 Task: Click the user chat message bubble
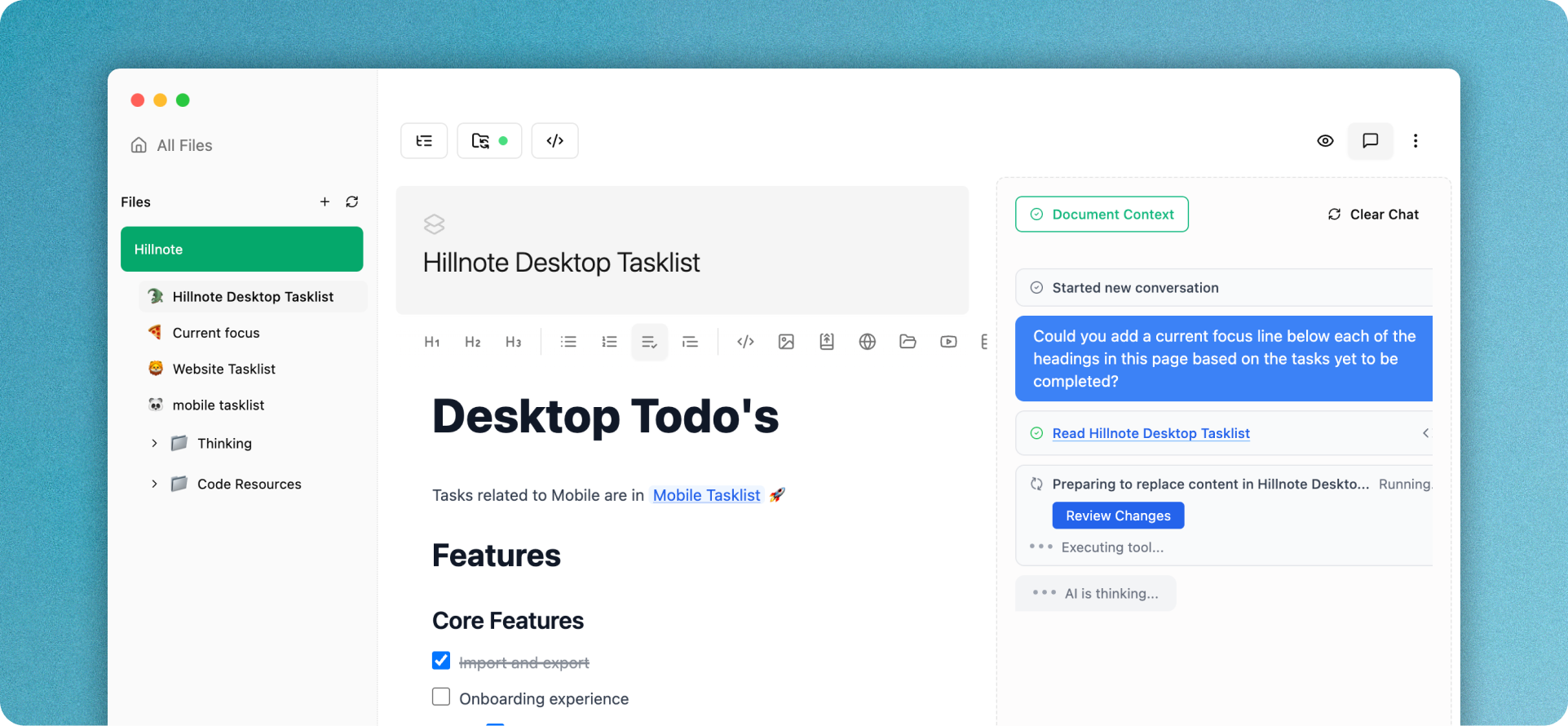(1224, 358)
